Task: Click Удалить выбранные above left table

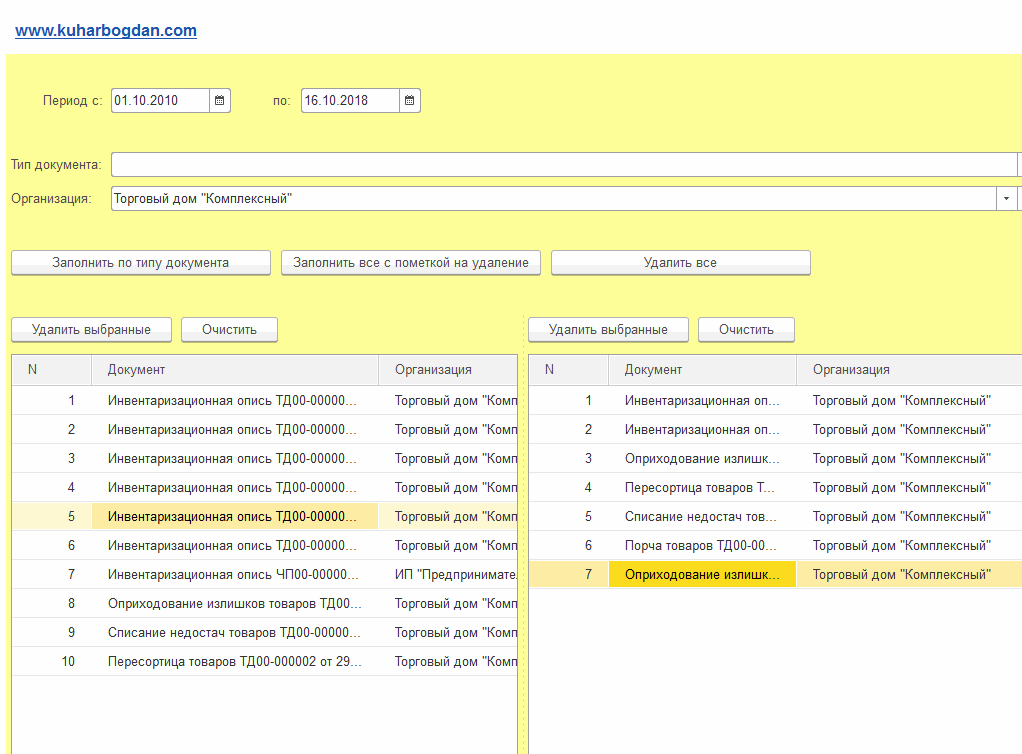Action: pyautogui.click(x=91, y=330)
